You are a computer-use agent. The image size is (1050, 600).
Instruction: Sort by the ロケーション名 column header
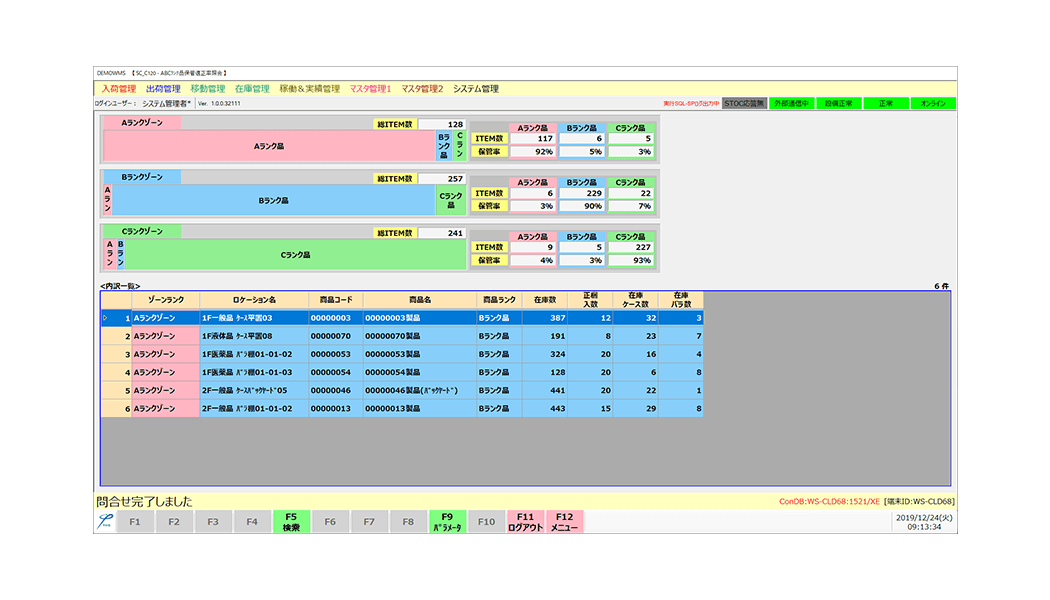254,300
